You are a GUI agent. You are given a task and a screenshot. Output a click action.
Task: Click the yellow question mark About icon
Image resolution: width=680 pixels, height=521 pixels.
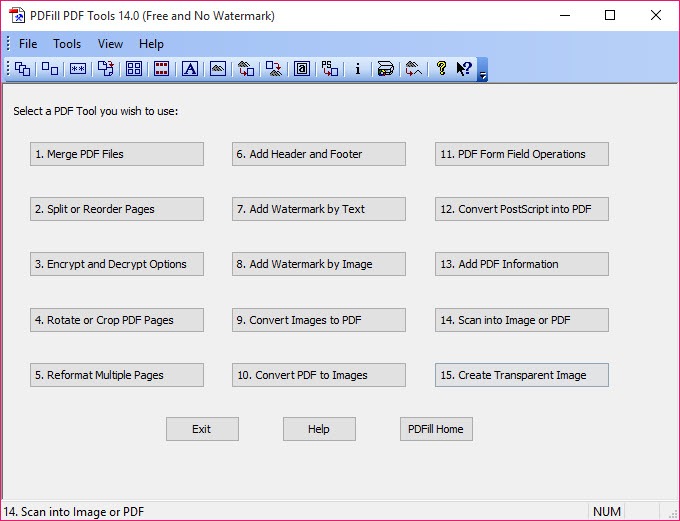[441, 68]
